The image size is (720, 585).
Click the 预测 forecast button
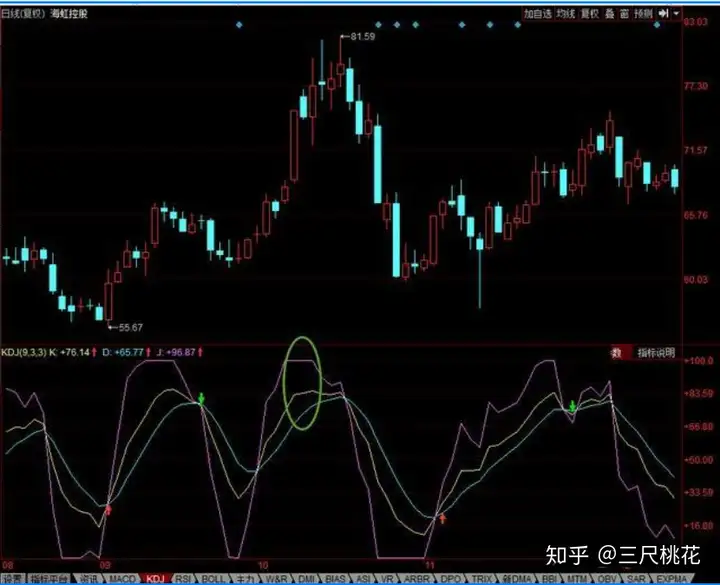(643, 14)
